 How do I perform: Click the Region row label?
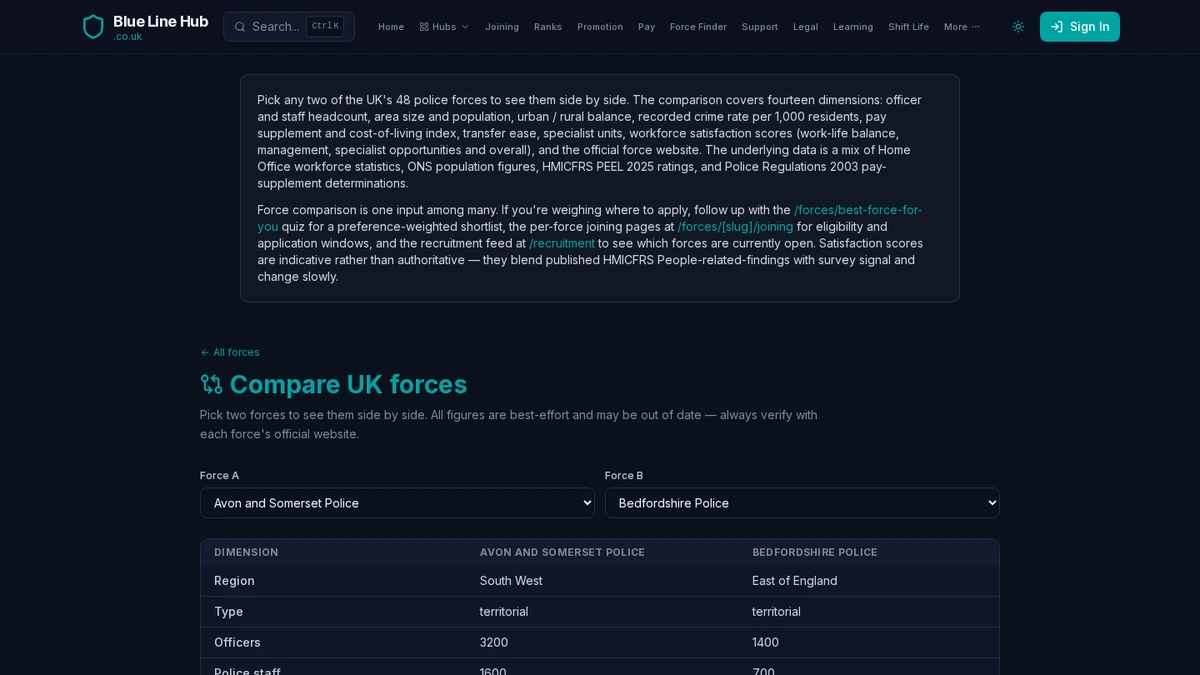click(x=234, y=581)
